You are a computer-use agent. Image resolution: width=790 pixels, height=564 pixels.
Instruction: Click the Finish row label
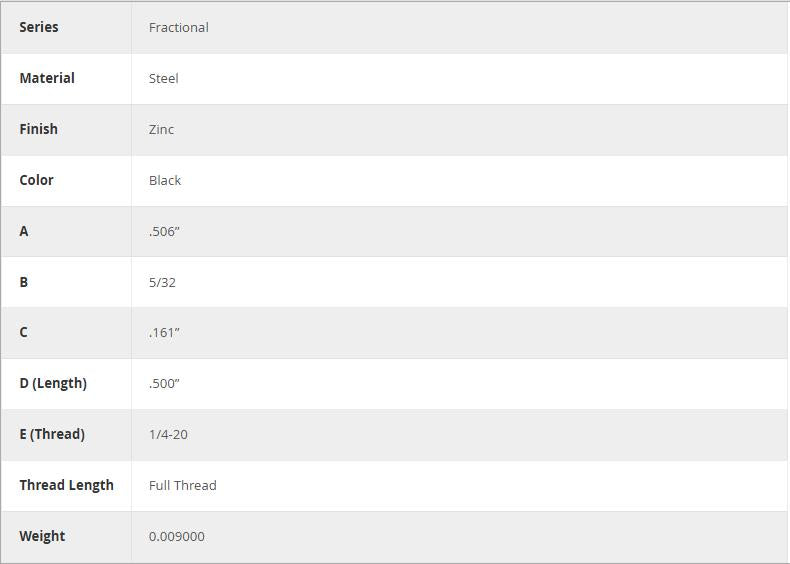click(39, 129)
